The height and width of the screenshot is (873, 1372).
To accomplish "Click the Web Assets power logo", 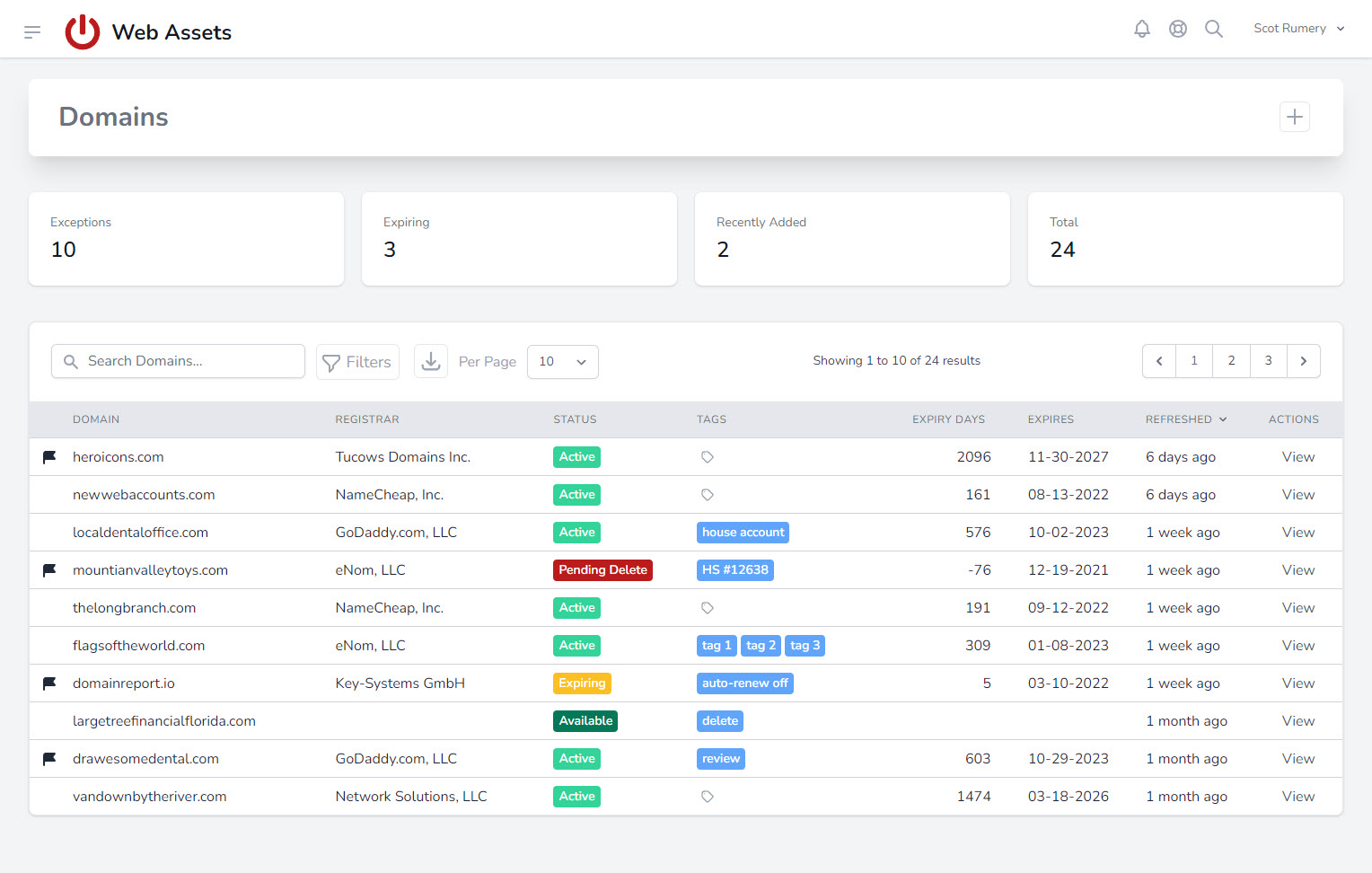I will click(x=82, y=31).
